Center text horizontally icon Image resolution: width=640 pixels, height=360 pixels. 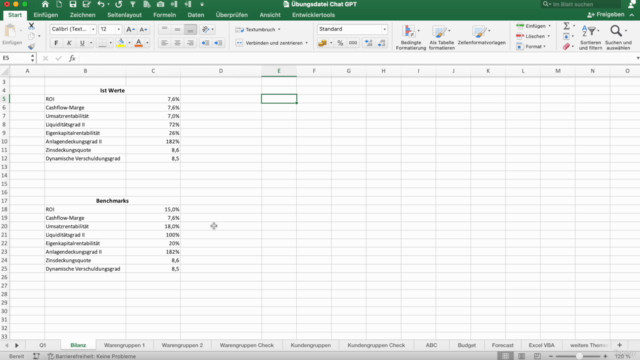(178, 43)
